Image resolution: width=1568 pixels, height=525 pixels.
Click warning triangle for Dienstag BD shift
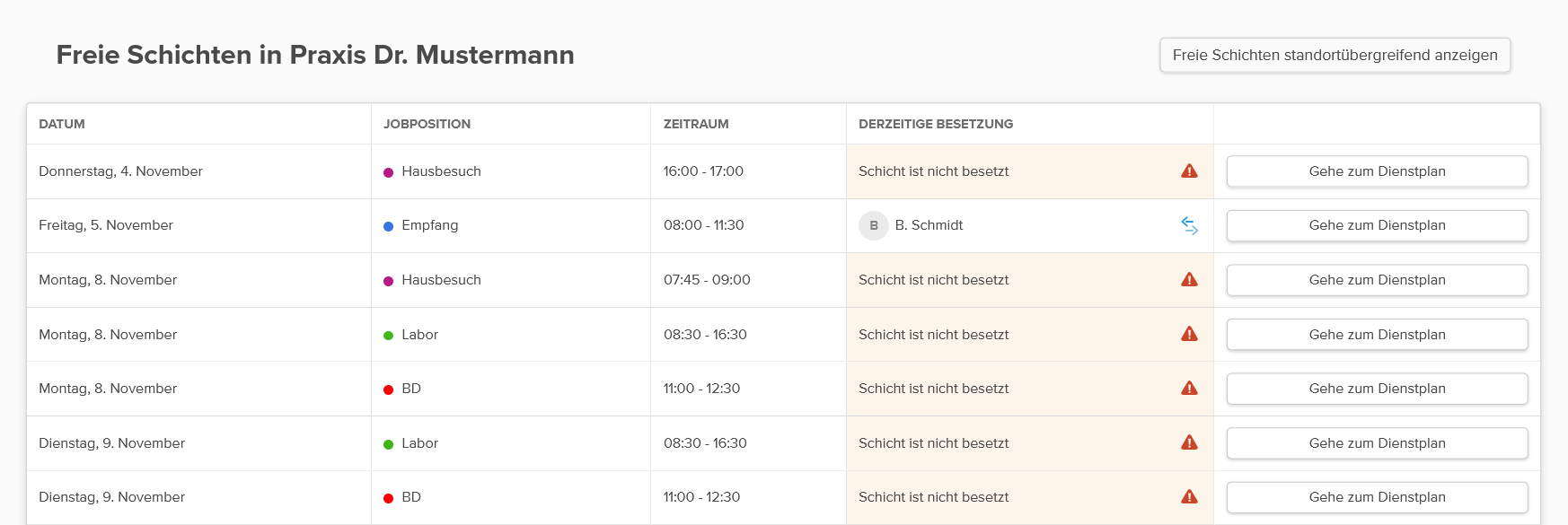[x=1189, y=497]
